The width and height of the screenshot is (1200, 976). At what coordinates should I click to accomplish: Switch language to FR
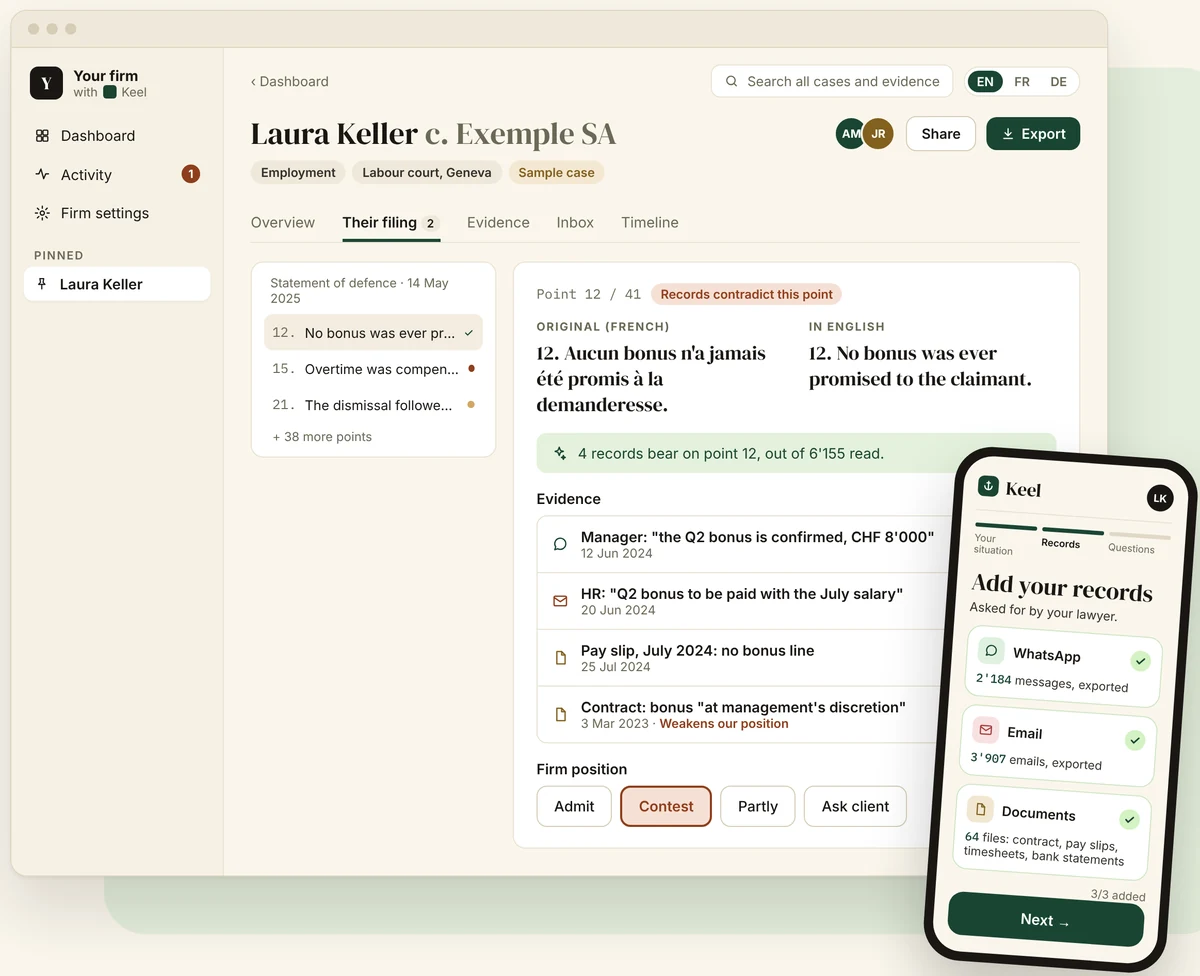[1022, 82]
